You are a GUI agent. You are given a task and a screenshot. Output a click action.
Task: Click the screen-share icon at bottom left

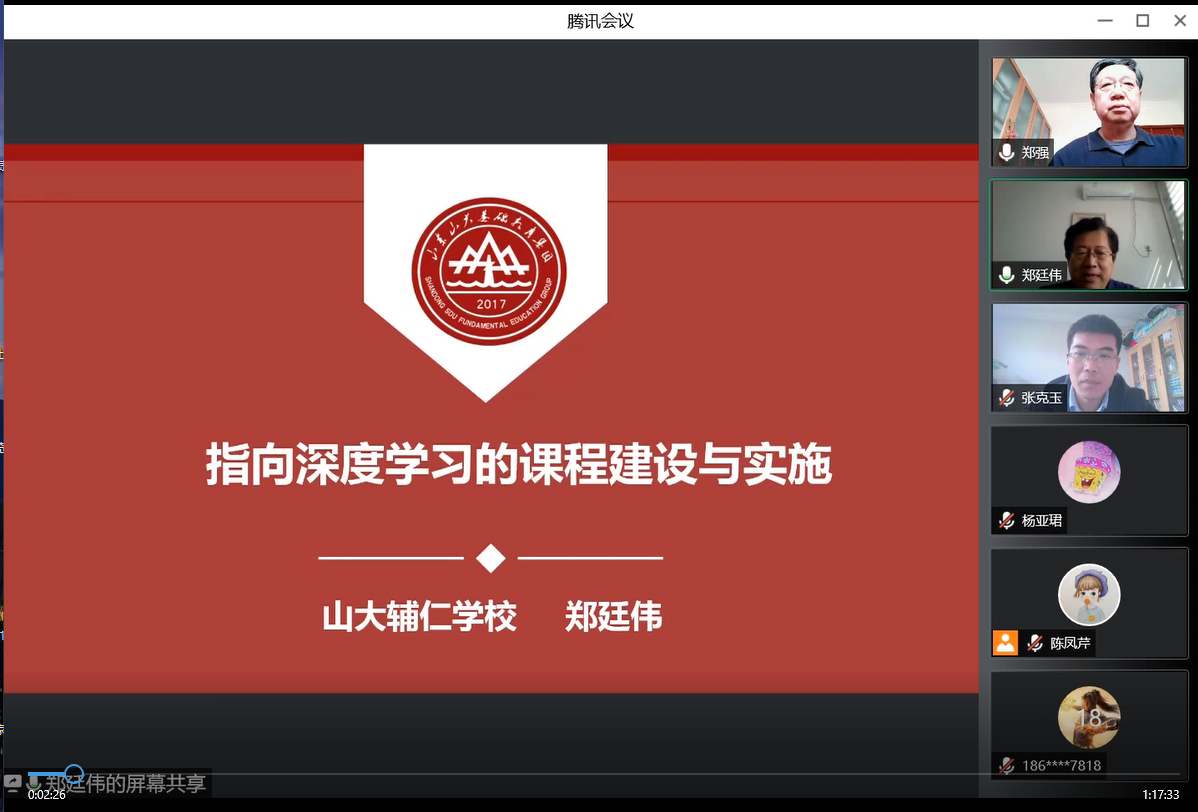(x=13, y=783)
